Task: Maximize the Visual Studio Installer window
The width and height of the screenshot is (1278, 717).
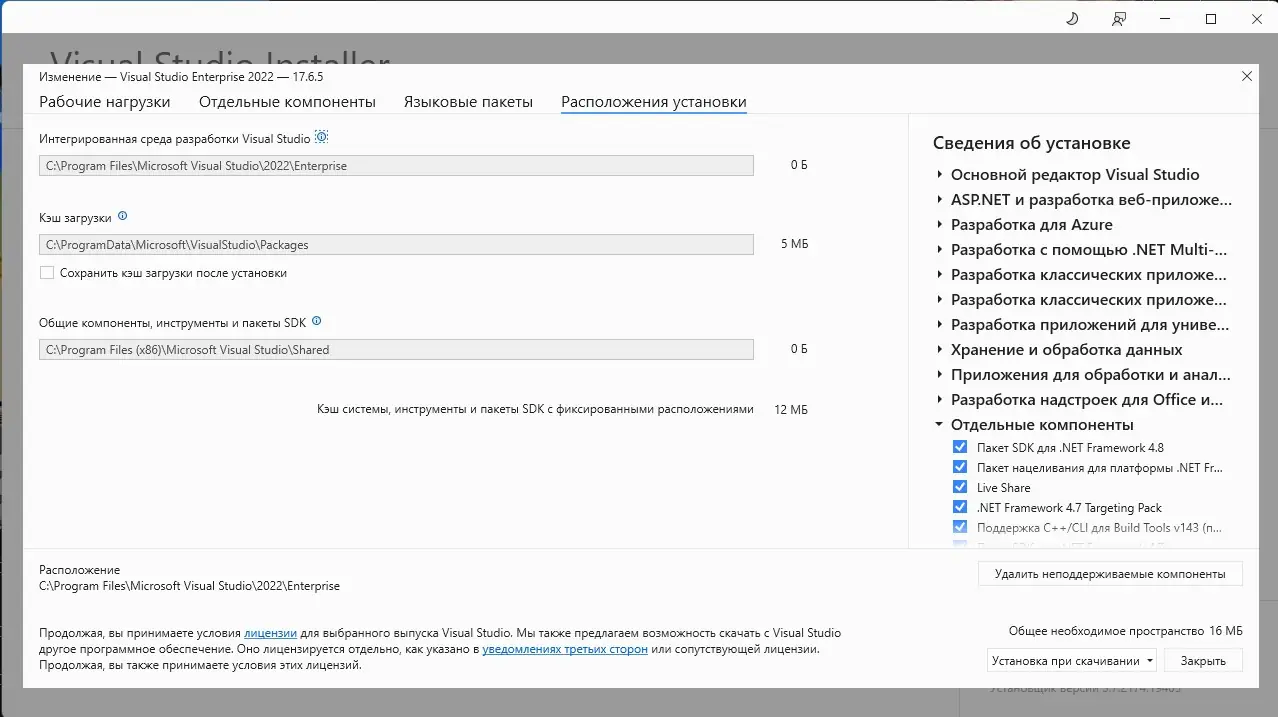Action: [1211, 19]
